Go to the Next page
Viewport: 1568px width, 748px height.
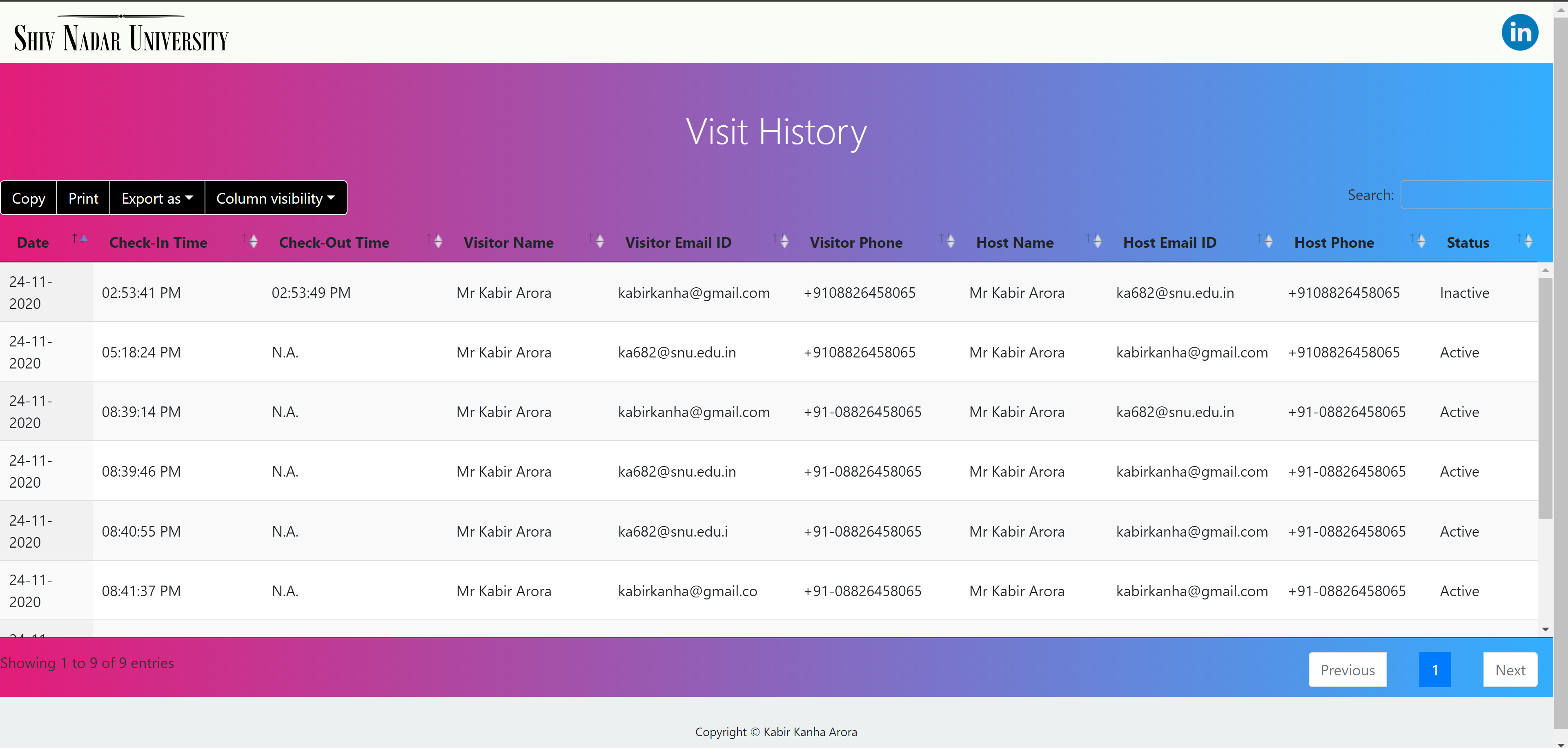(1510, 670)
